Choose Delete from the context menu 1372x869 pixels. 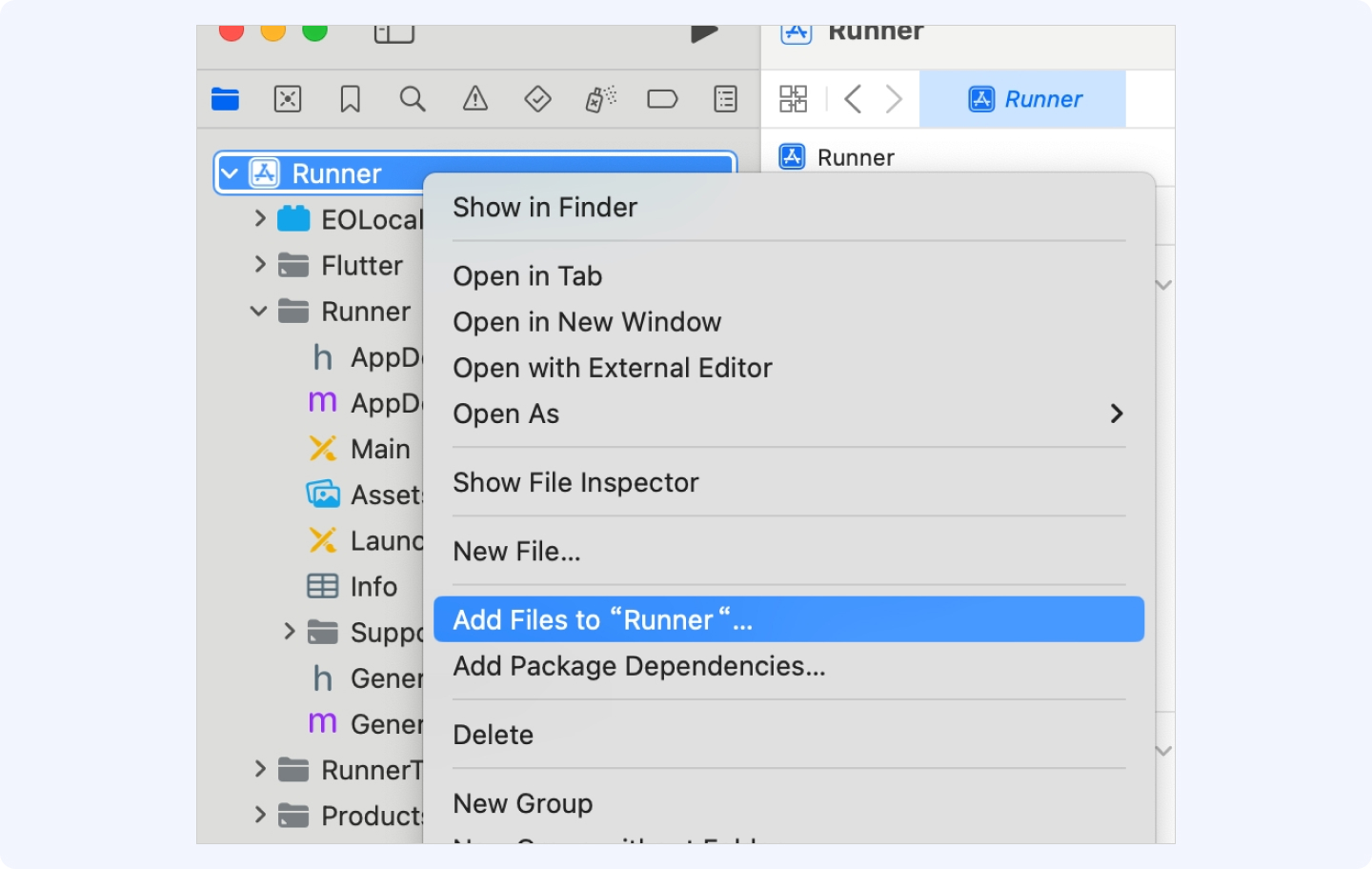789,735
